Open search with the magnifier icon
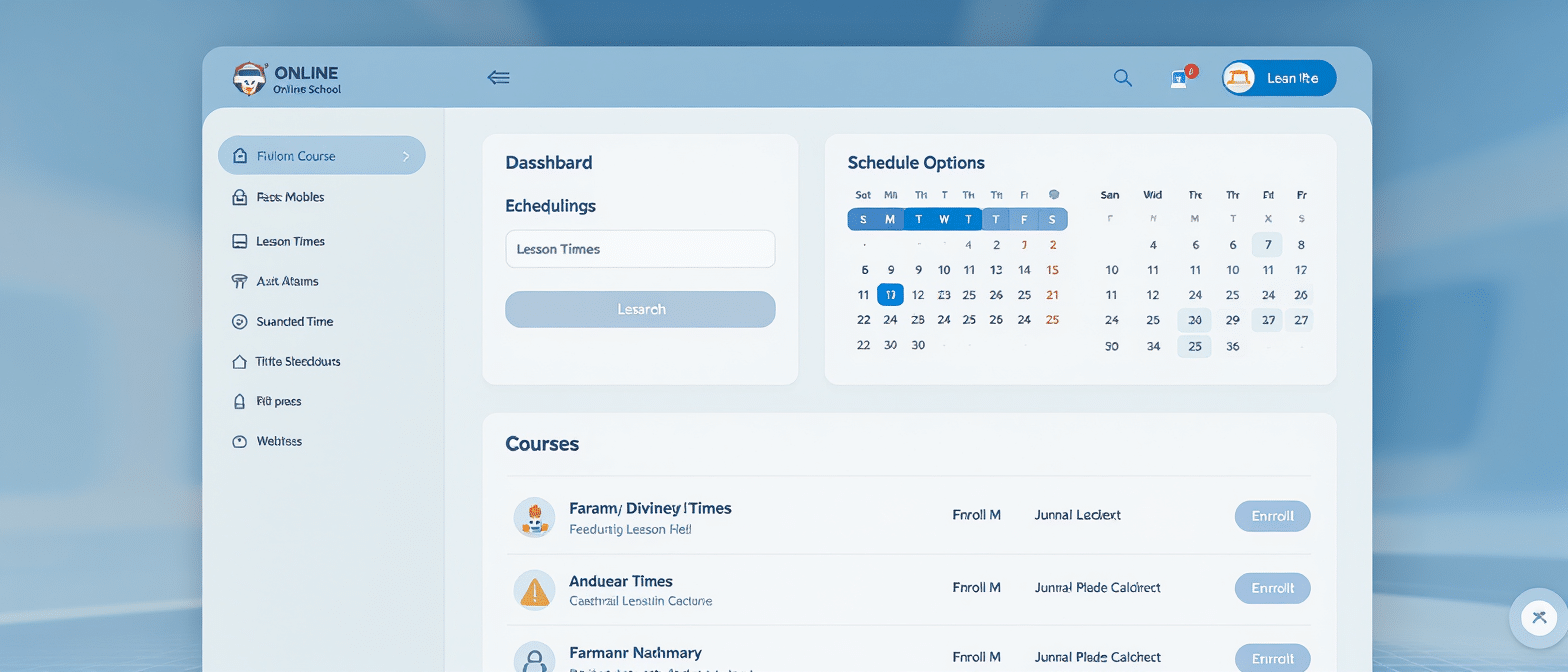1568x672 pixels. point(1123,78)
